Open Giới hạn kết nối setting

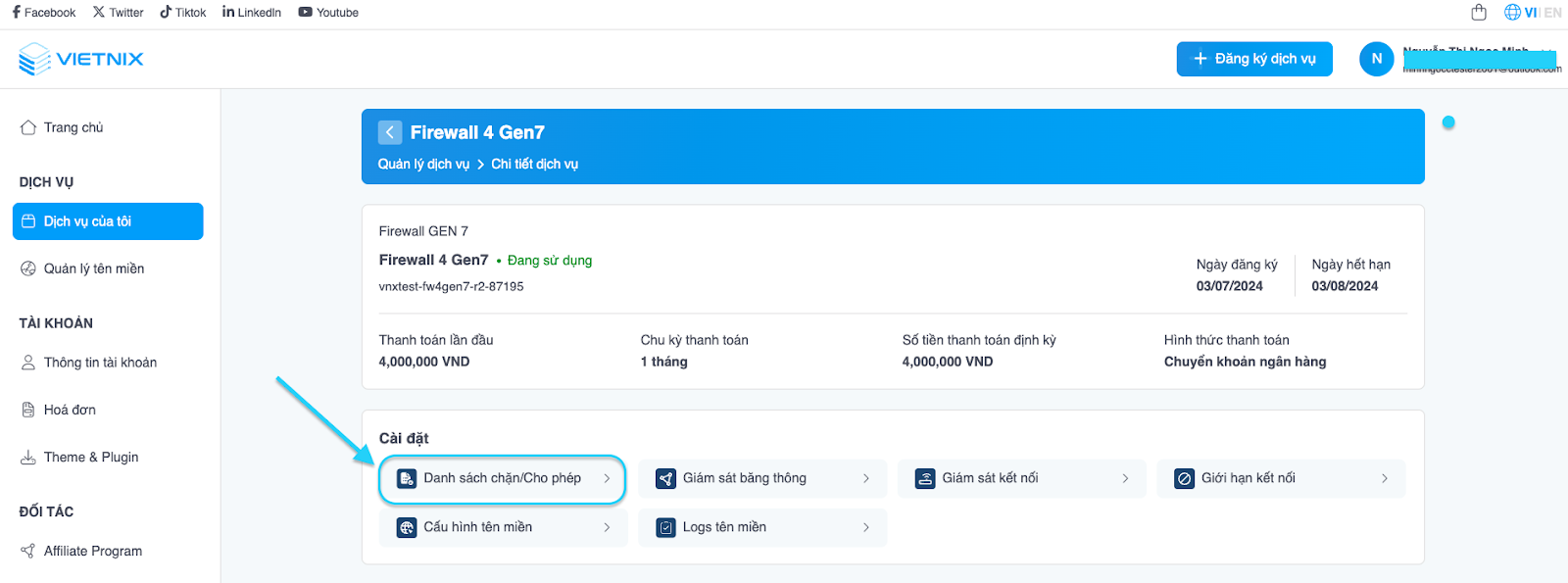[1281, 478]
